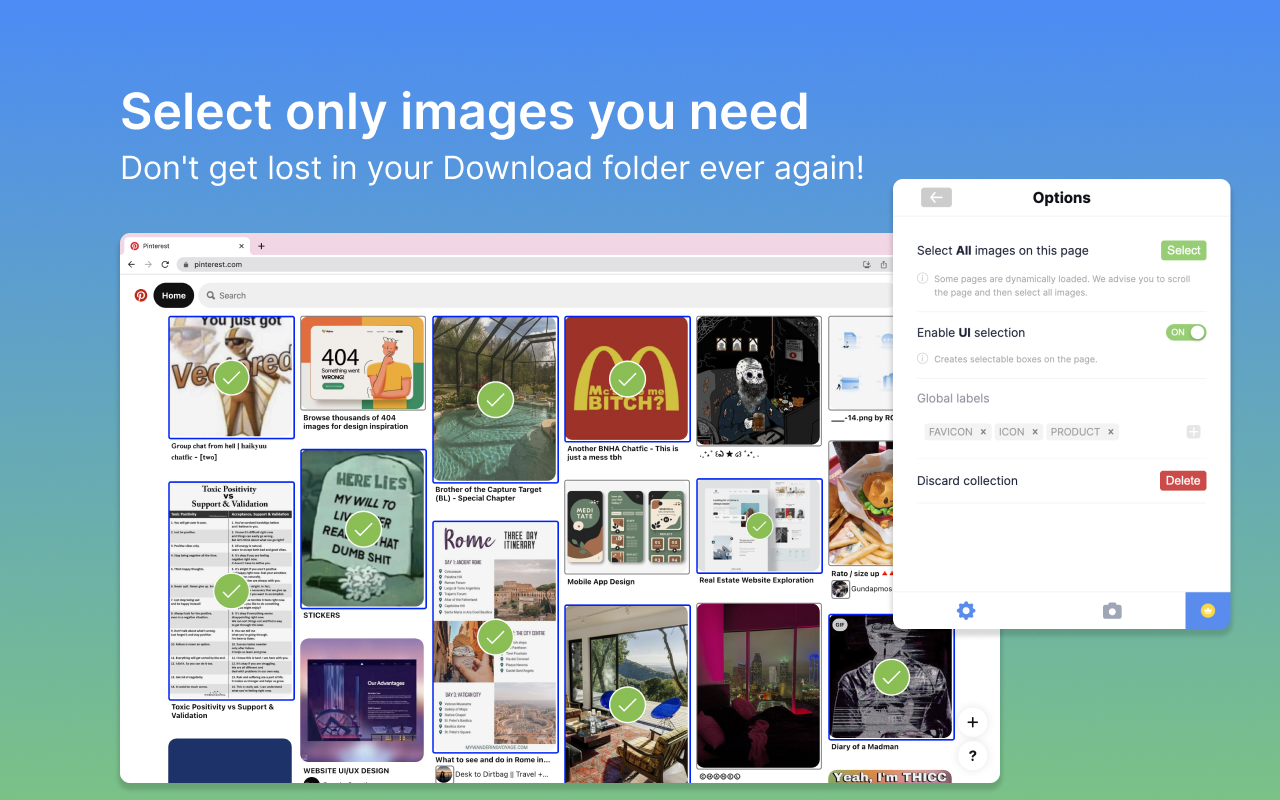Click the Gundapmos profile avatar
The width and height of the screenshot is (1280, 800).
840,589
